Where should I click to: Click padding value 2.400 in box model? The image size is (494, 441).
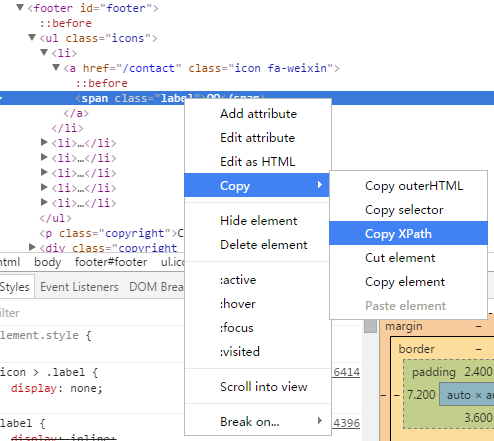(478, 372)
